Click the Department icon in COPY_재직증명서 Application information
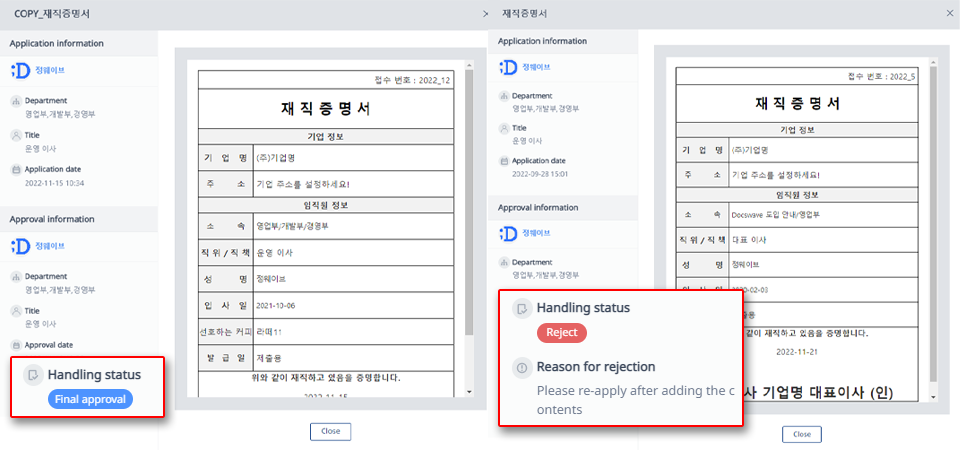The image size is (960, 450). 17,101
